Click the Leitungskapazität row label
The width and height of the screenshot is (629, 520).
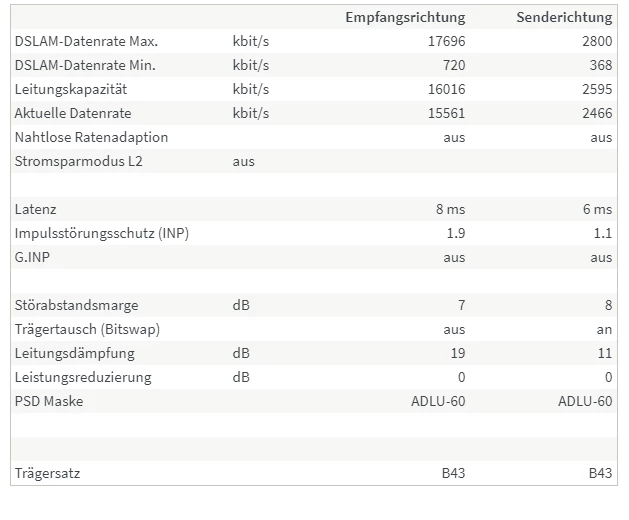[x=71, y=89]
